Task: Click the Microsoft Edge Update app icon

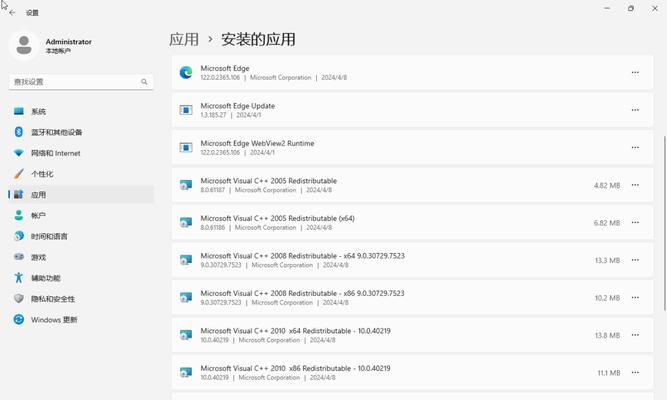Action: [186, 110]
